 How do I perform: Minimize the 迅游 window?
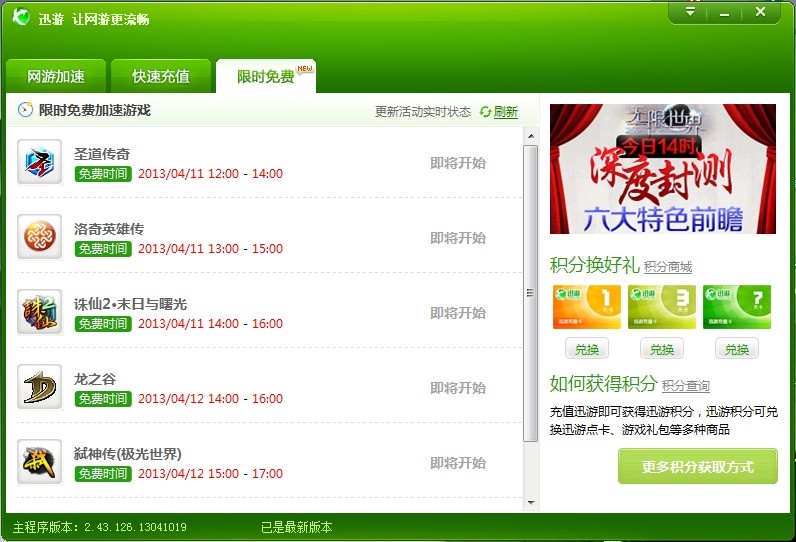[x=724, y=12]
